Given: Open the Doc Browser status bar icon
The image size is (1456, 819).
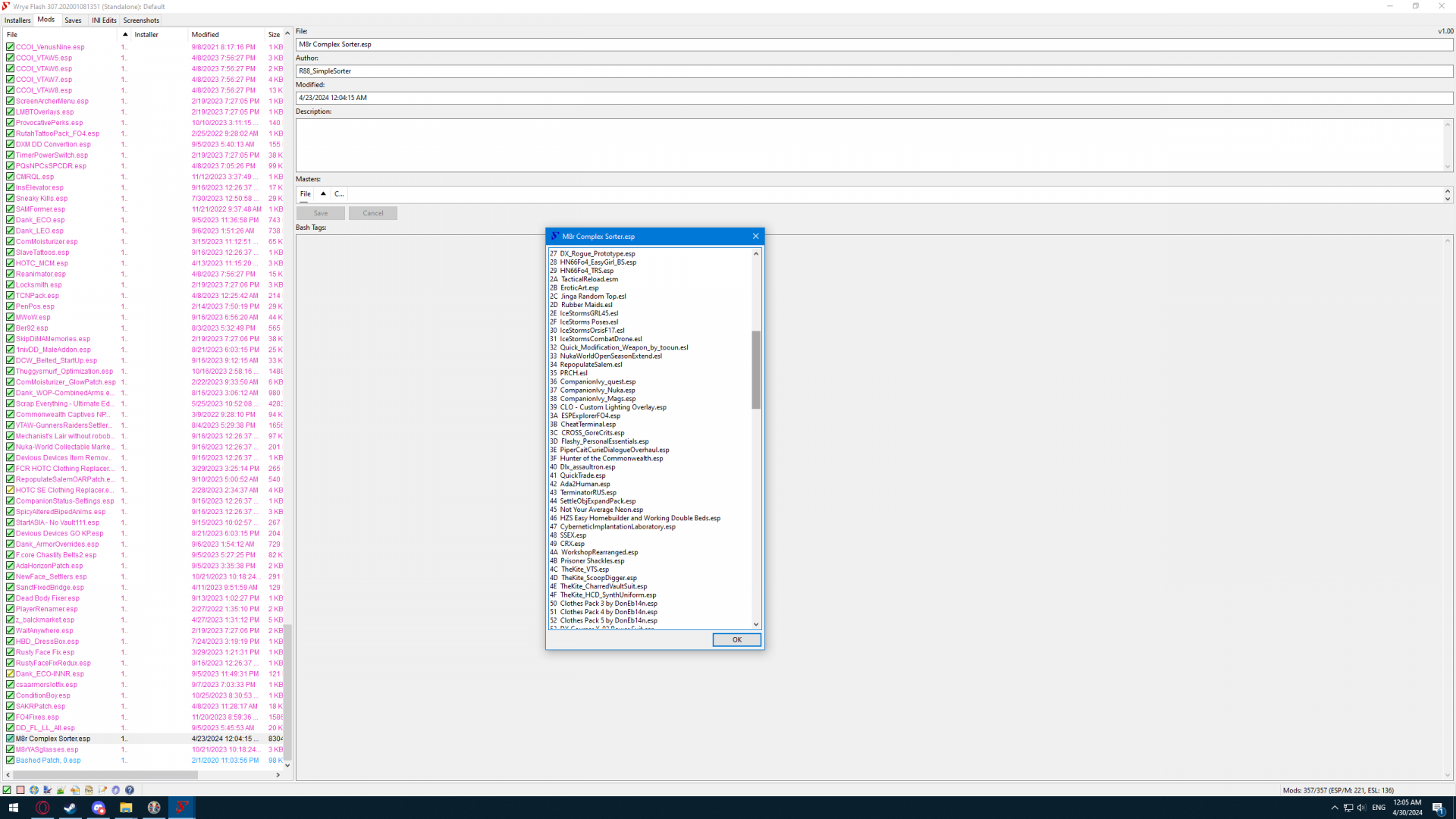Looking at the screenshot, I should 89,789.
